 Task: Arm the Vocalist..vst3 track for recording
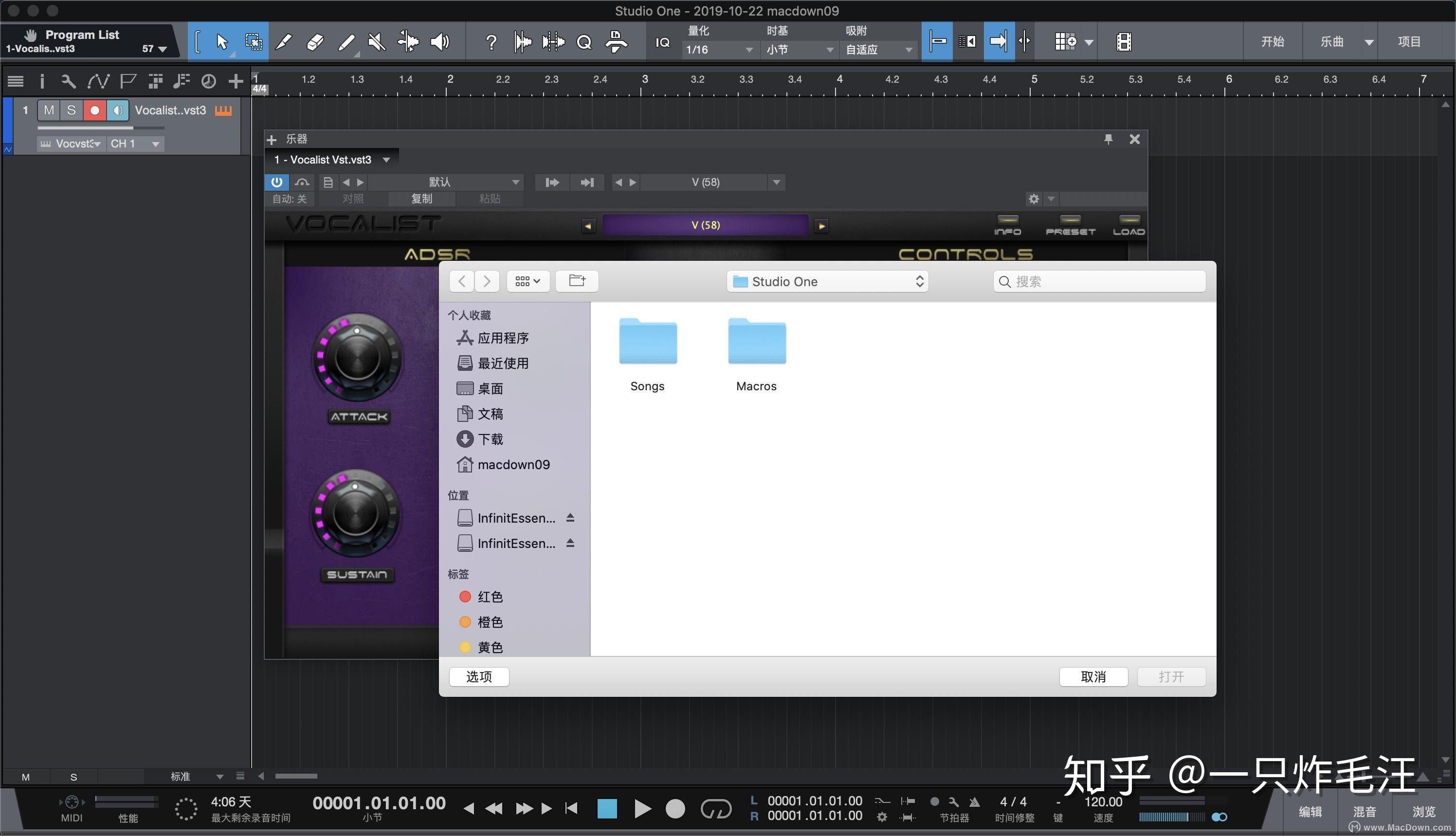[95, 109]
